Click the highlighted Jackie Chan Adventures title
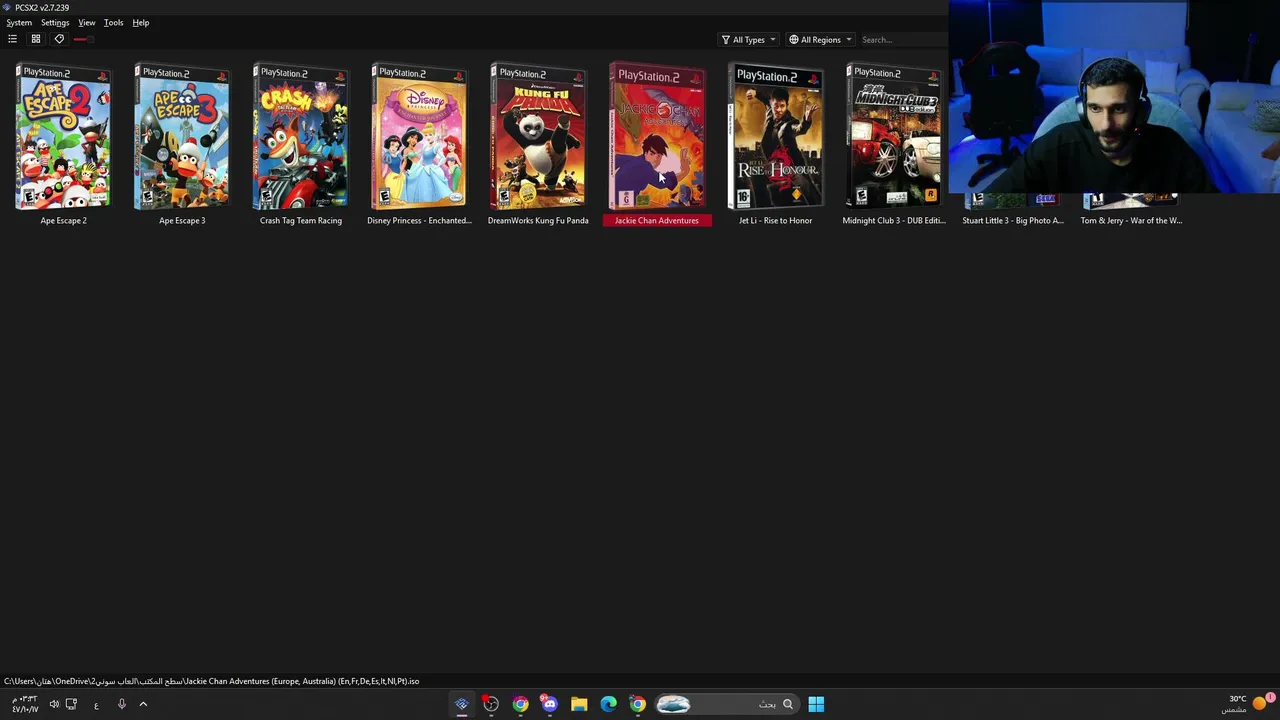Image resolution: width=1280 pixels, height=720 pixels. [657, 220]
